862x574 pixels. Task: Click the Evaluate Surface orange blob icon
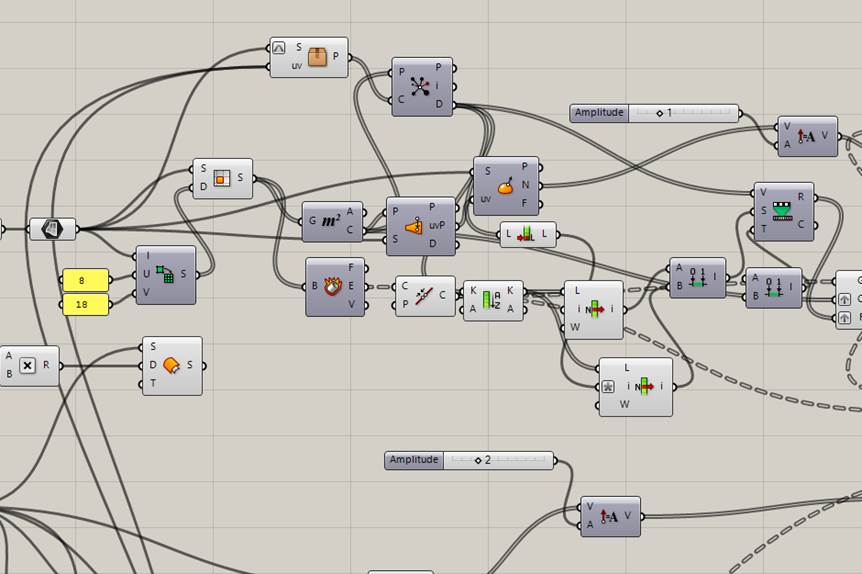pyautogui.click(x=506, y=186)
